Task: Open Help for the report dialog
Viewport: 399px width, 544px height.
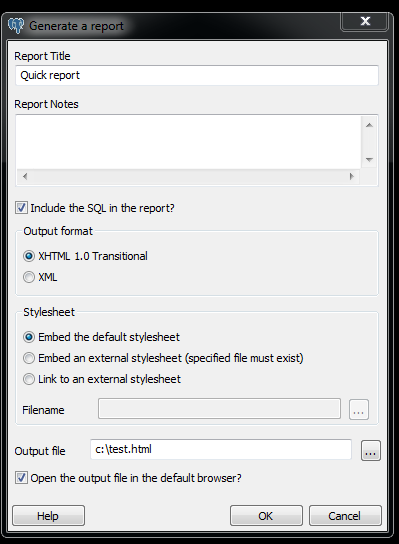Action: (x=49, y=516)
